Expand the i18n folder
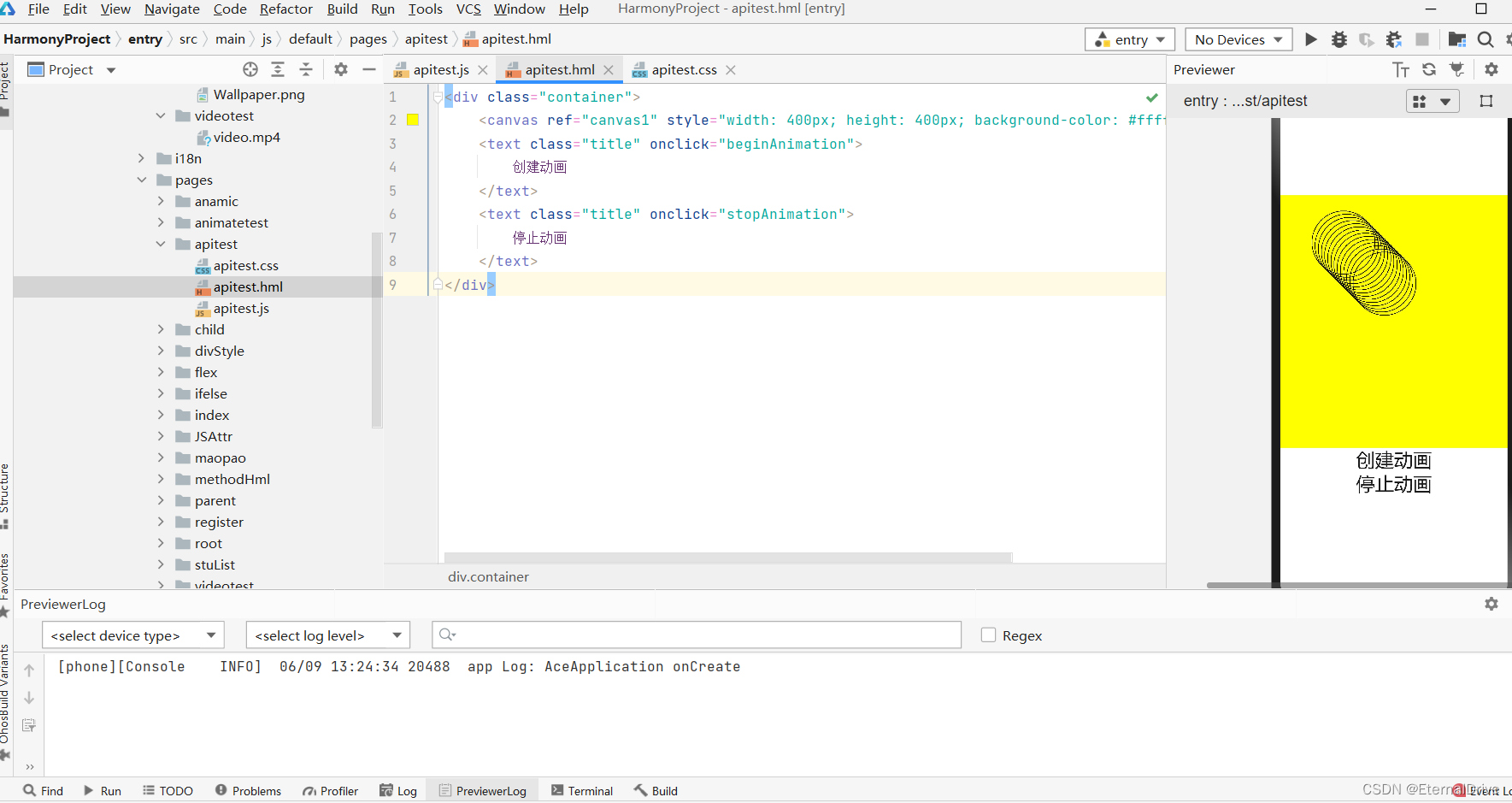Viewport: 1512px width, 803px height. [x=142, y=158]
